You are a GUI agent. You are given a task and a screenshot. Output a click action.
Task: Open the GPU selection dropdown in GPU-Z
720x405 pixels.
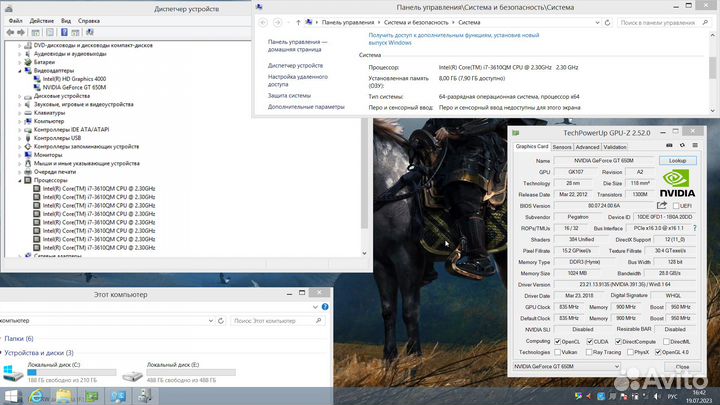(x=567, y=366)
